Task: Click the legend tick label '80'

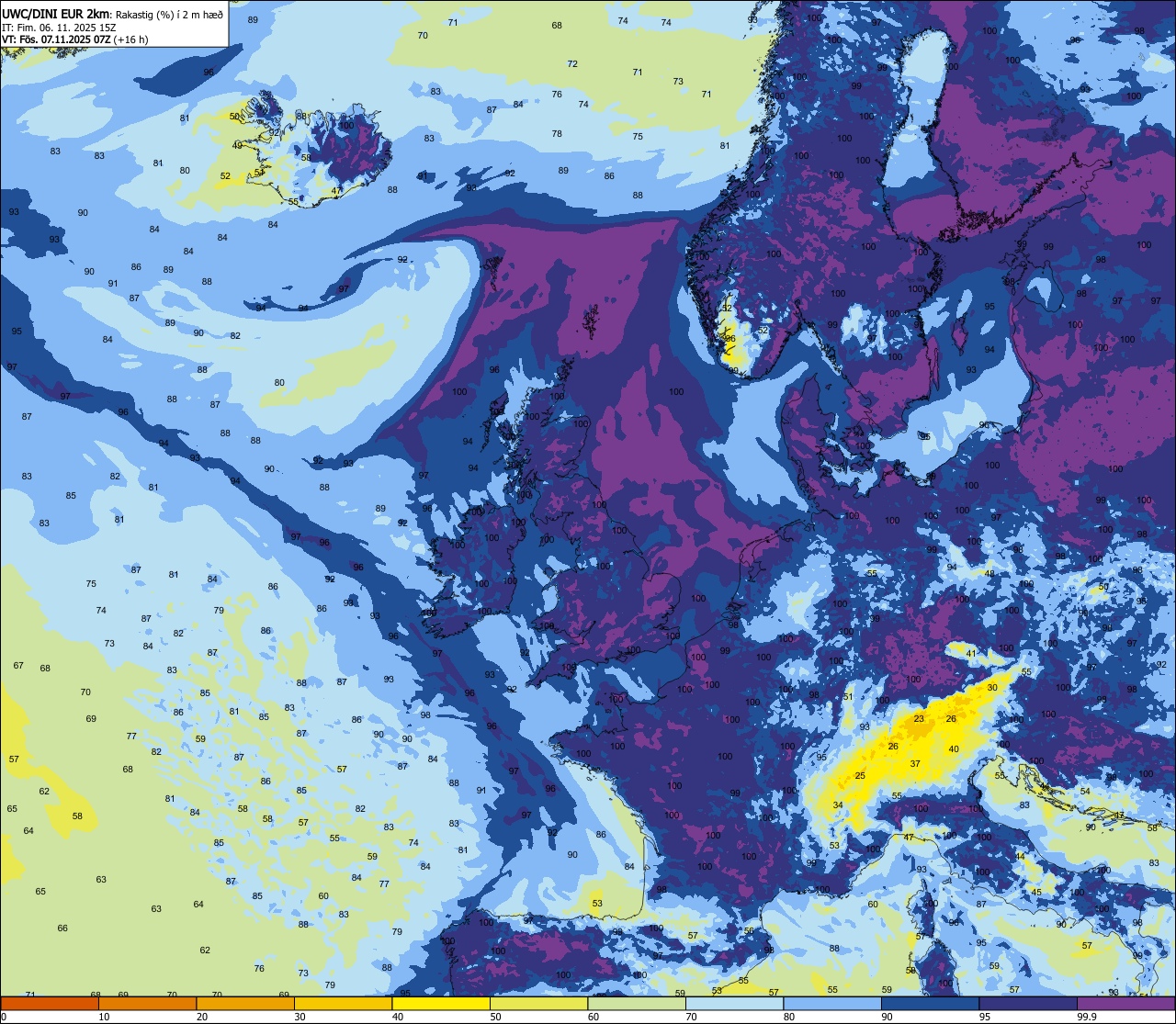Action: tap(789, 1017)
